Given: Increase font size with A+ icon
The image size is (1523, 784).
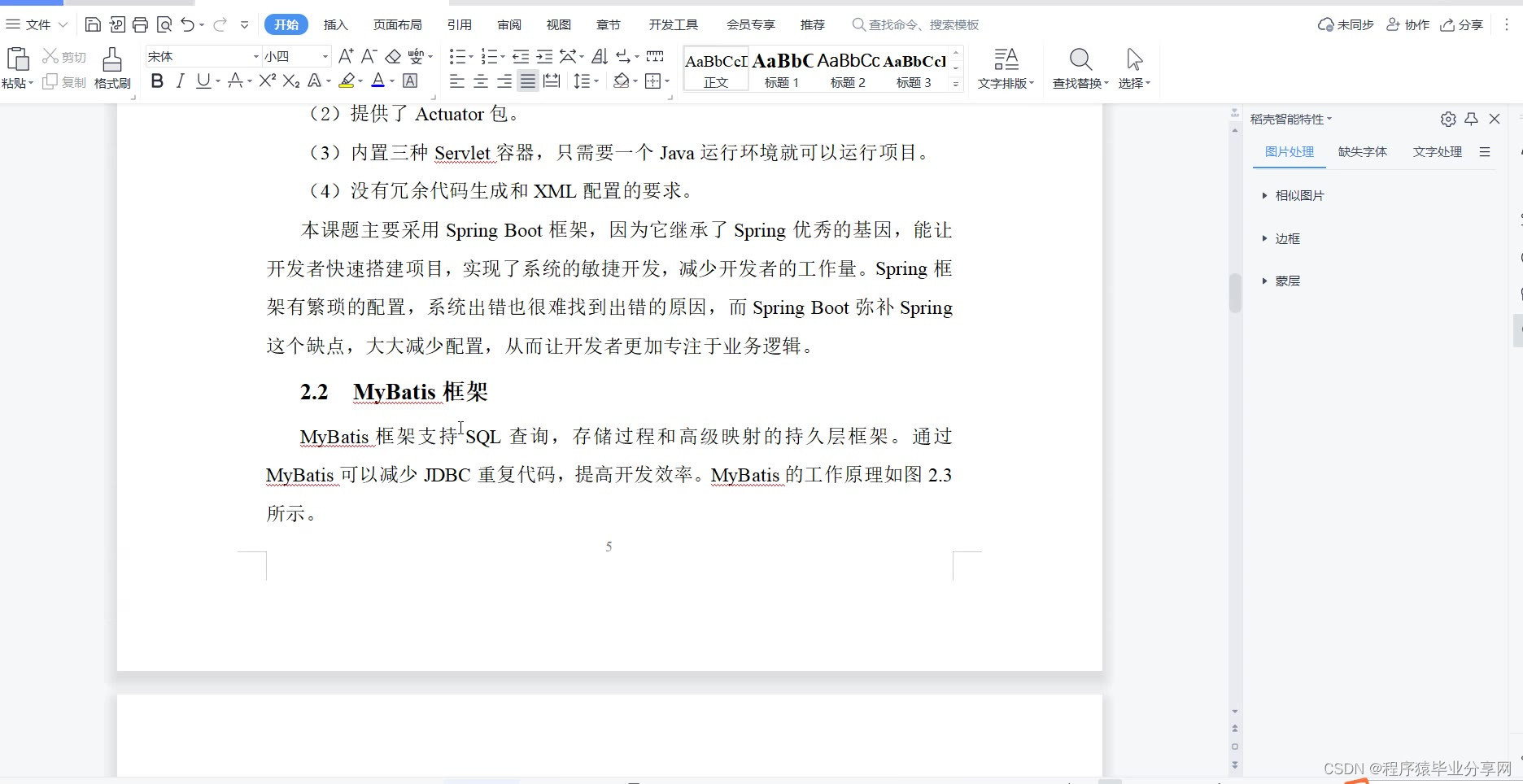Looking at the screenshot, I should click(346, 56).
